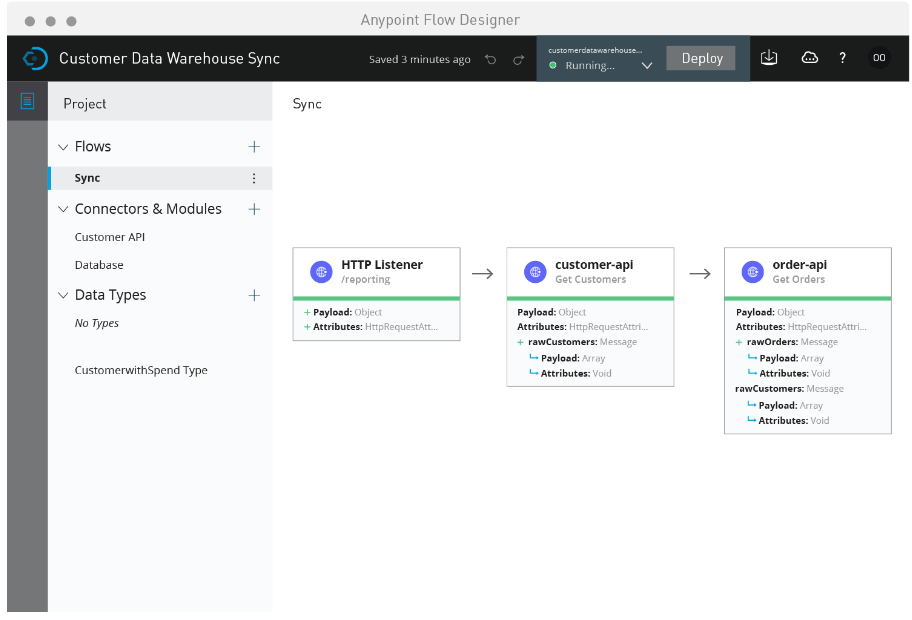Viewport: 912px width, 620px height.
Task: Add a new flow with plus icon
Action: click(254, 146)
